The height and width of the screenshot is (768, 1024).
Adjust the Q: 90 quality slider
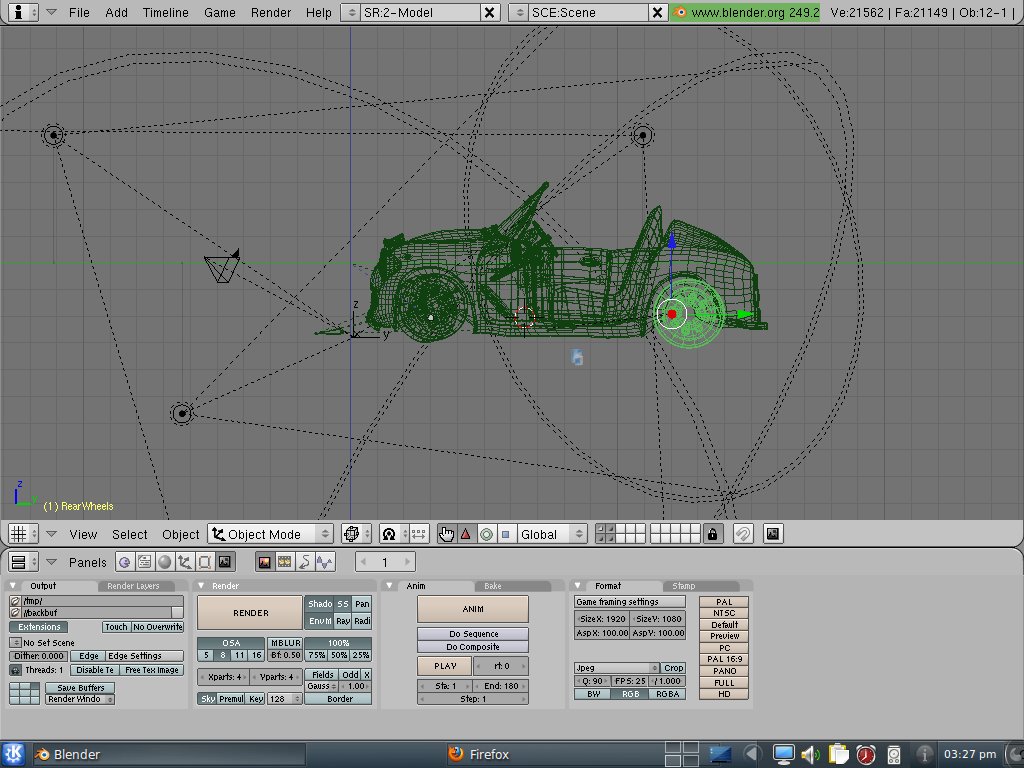(592, 681)
